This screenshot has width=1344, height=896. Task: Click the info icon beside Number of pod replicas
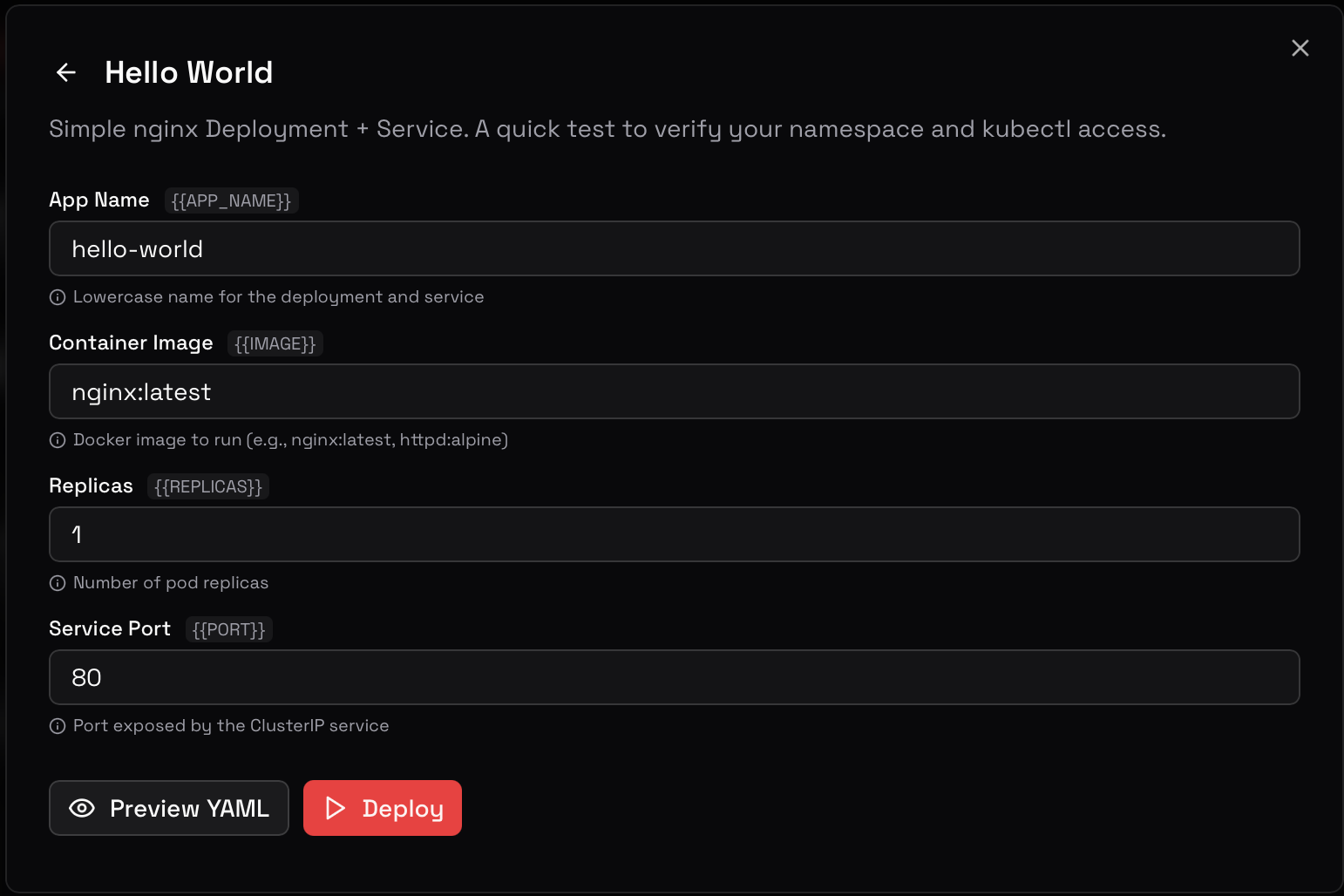(58, 583)
